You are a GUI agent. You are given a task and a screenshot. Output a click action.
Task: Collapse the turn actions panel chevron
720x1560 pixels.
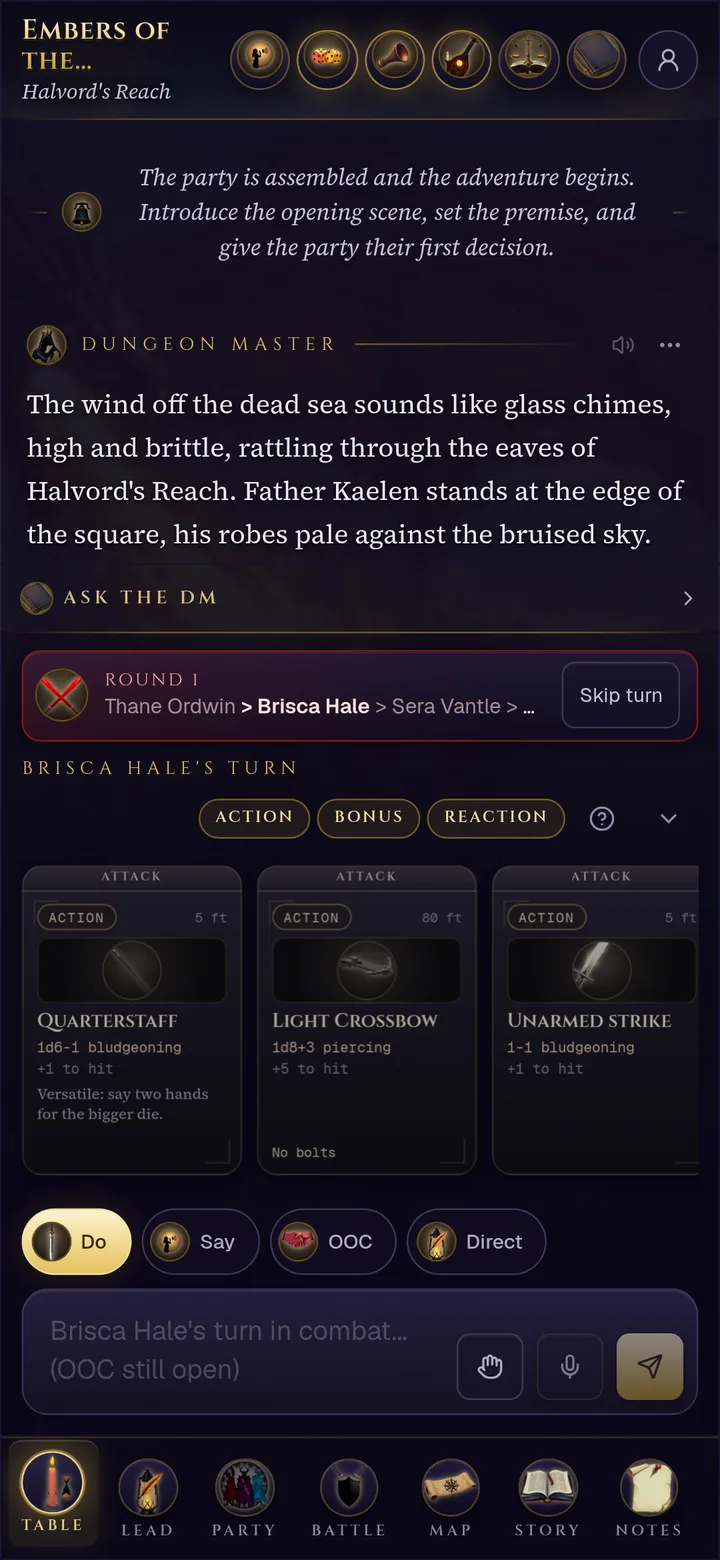pos(669,818)
